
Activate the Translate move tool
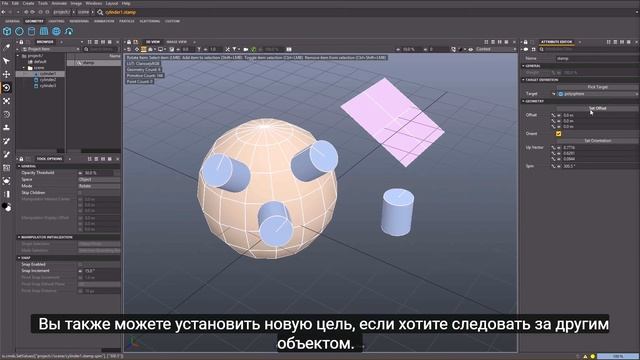click(x=7, y=74)
